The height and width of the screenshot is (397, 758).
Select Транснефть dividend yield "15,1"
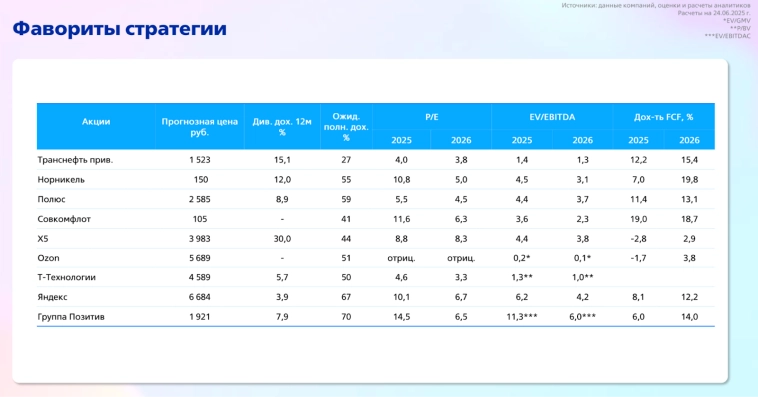pos(282,160)
